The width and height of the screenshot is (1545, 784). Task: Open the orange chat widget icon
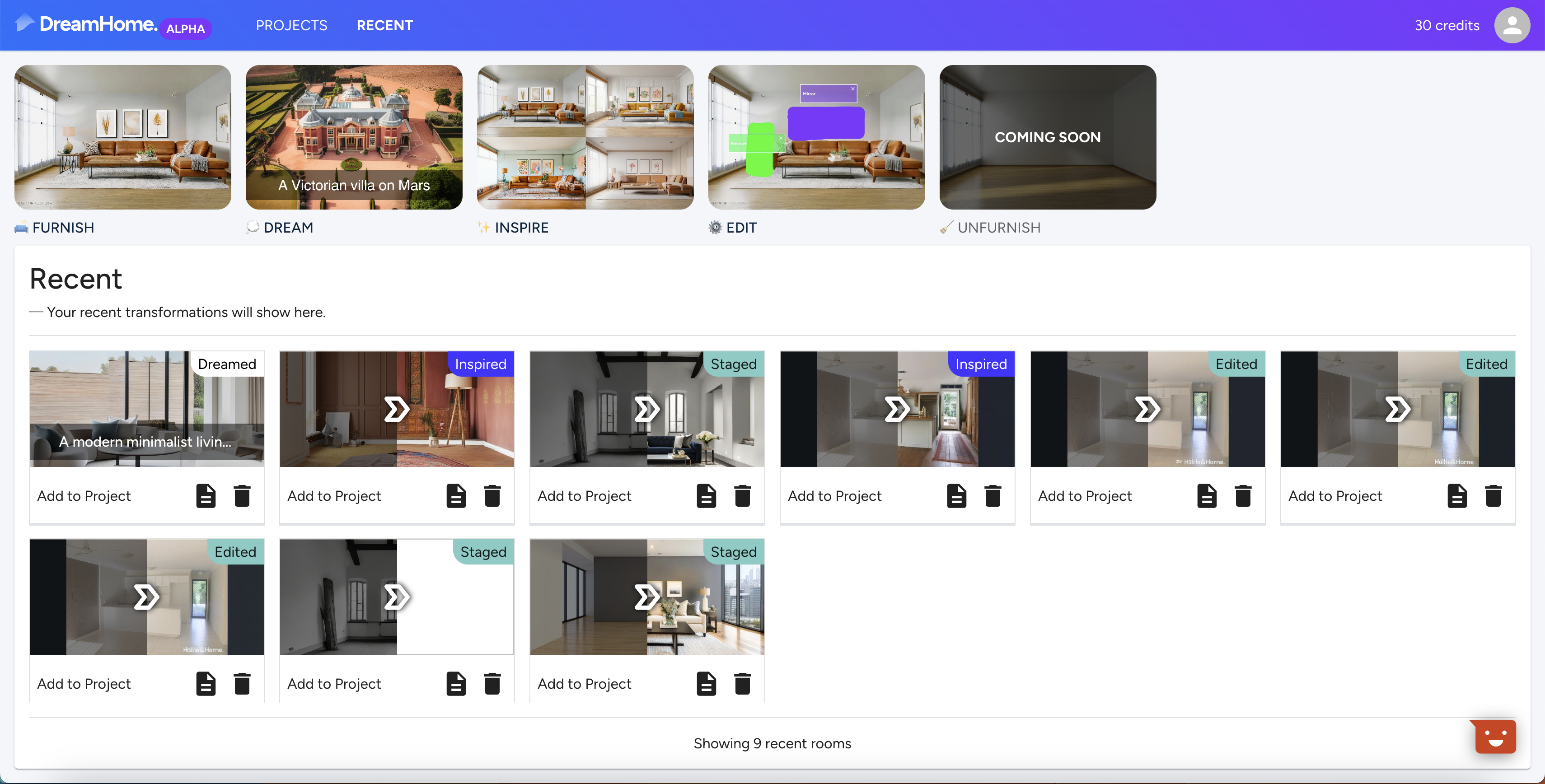click(x=1495, y=737)
